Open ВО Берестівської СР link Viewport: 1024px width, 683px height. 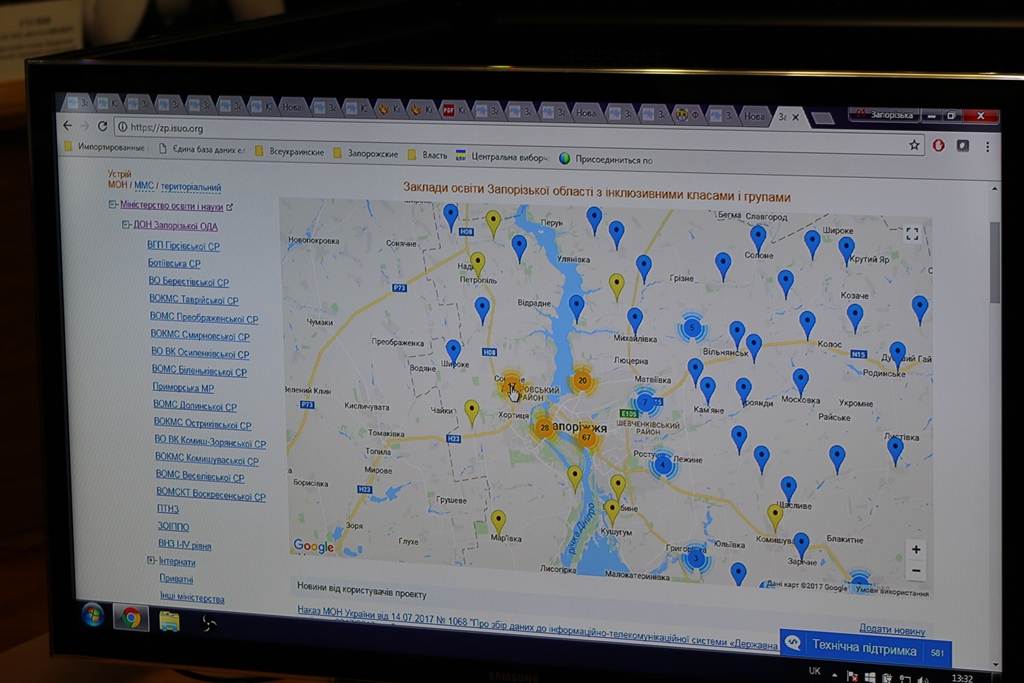coord(189,281)
